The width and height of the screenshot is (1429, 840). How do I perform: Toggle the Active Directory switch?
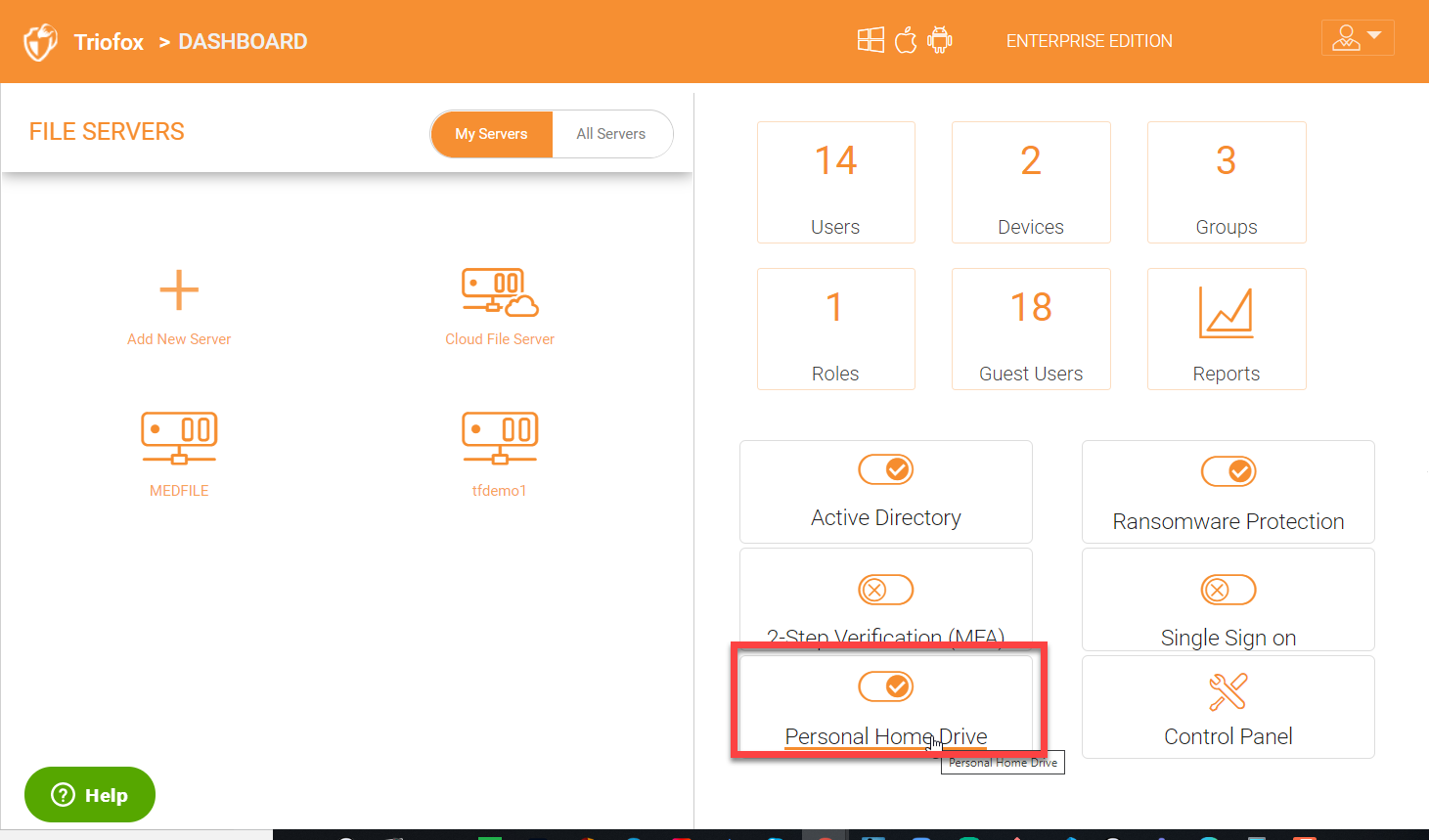885,470
